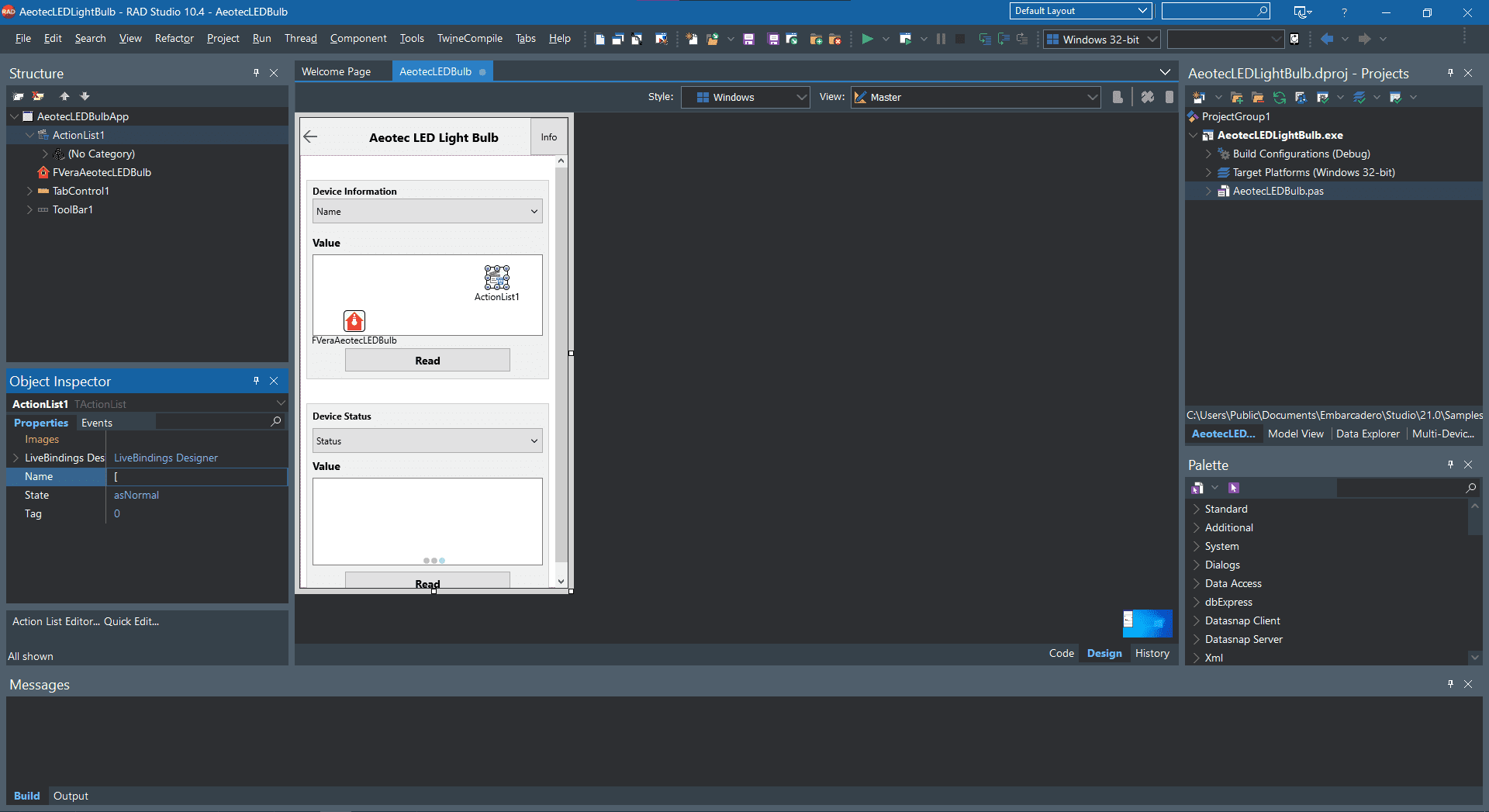Viewport: 1489px width, 812px height.
Task: Expand the Data Access palette category
Action: pyautogui.click(x=1197, y=583)
